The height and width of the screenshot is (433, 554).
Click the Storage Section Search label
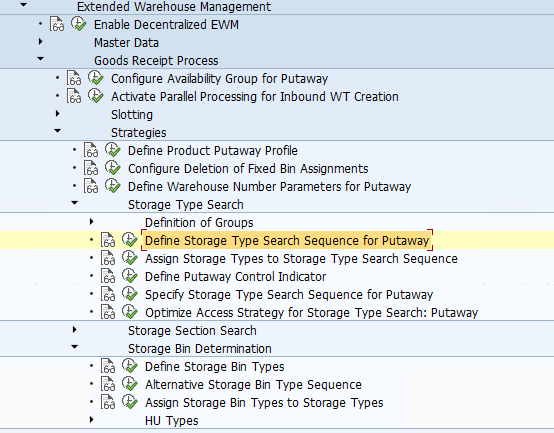click(x=192, y=331)
